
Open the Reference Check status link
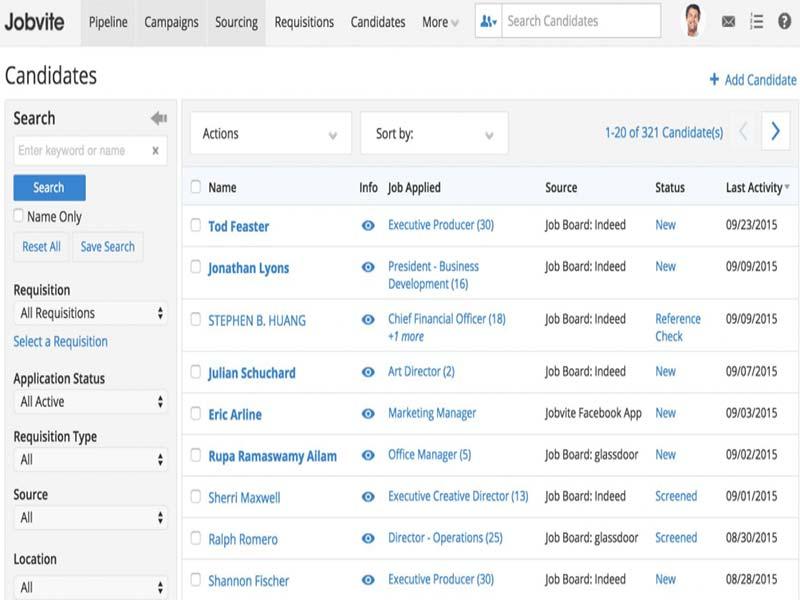[x=678, y=328]
